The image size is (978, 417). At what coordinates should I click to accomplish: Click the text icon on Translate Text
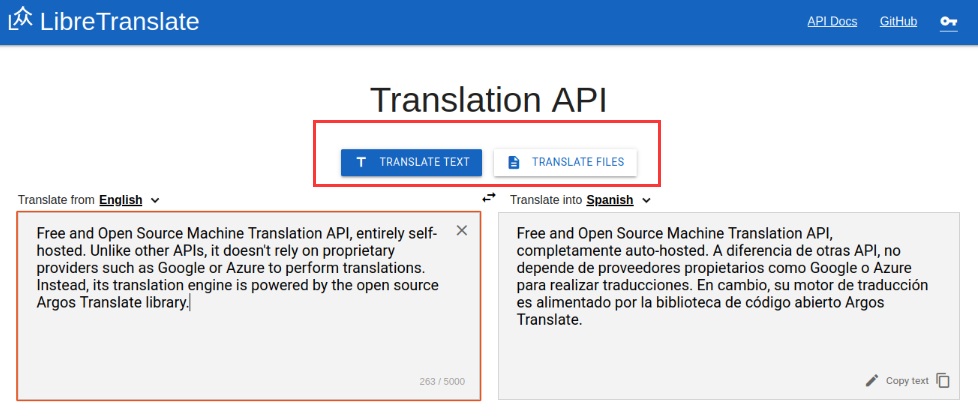pos(361,162)
